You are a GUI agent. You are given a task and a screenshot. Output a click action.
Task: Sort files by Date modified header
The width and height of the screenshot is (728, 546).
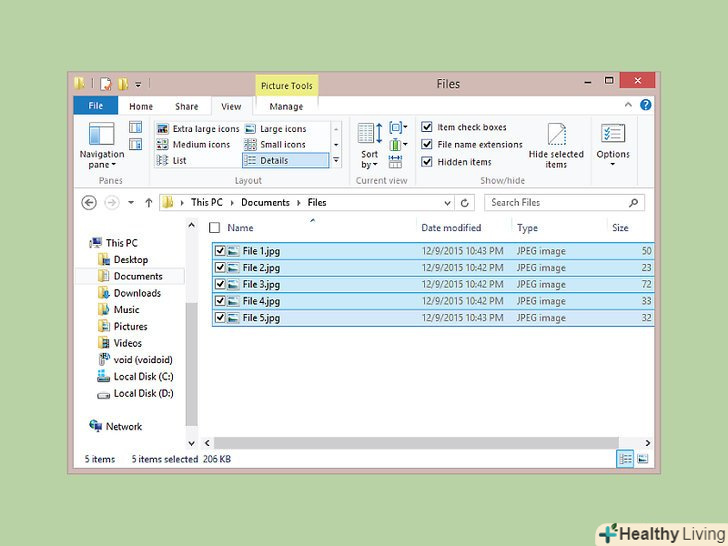[x=451, y=228]
